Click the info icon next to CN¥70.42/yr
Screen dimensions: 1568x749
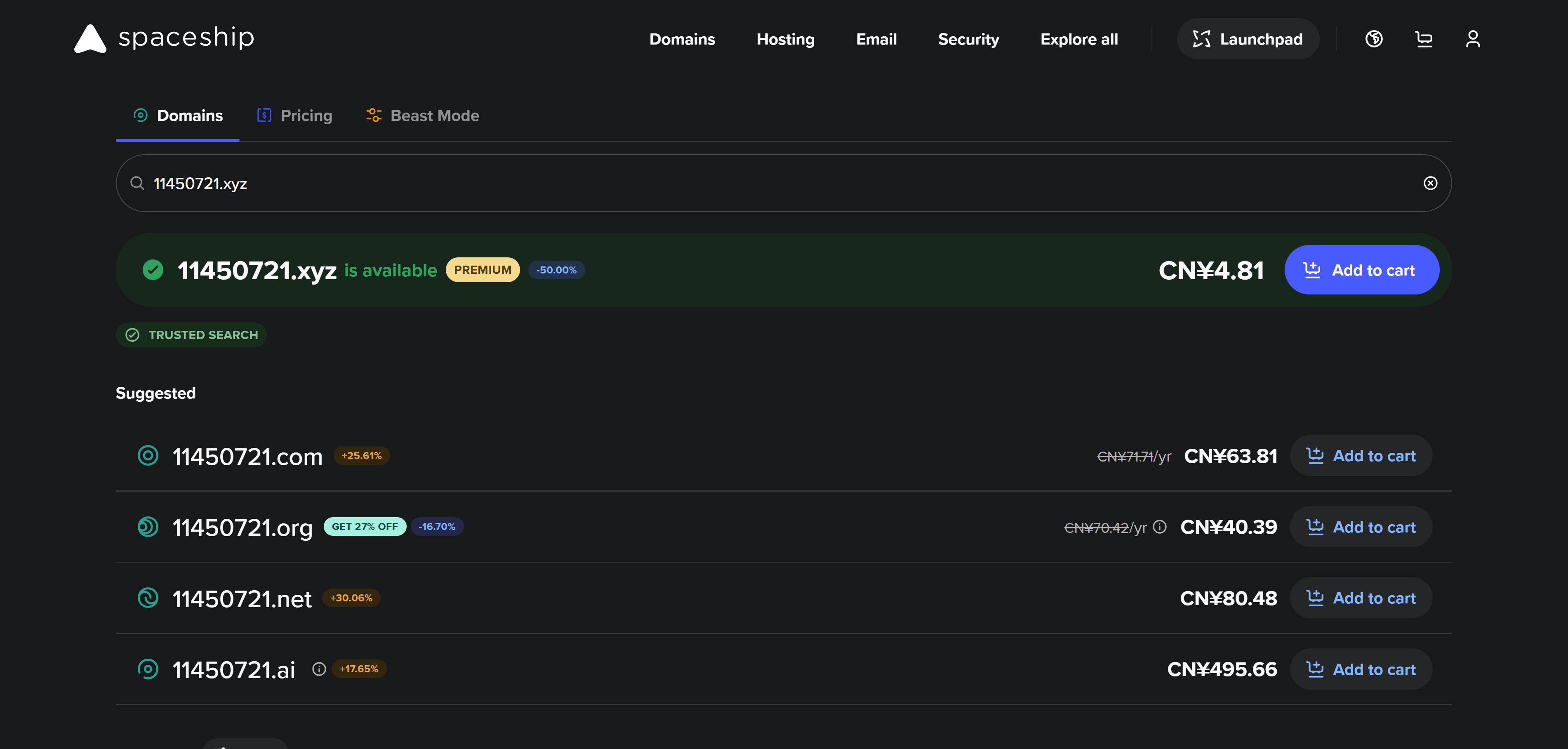tap(1160, 527)
